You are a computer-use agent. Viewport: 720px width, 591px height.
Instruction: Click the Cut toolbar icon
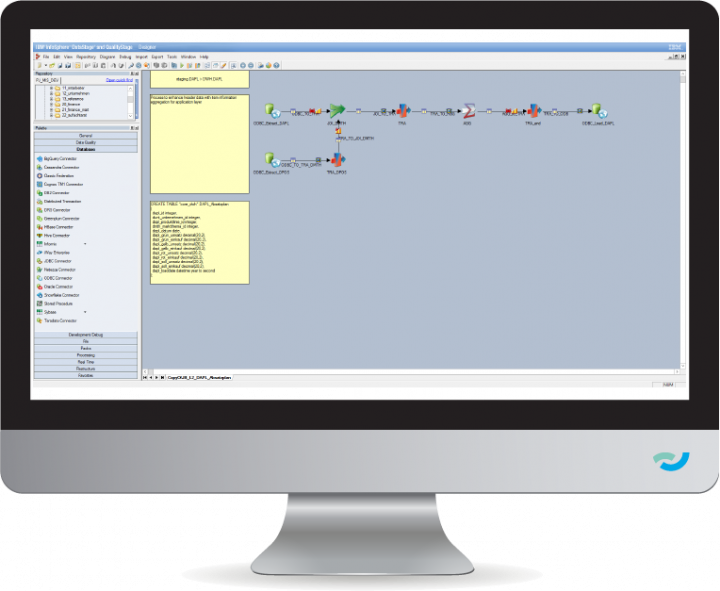(x=88, y=66)
